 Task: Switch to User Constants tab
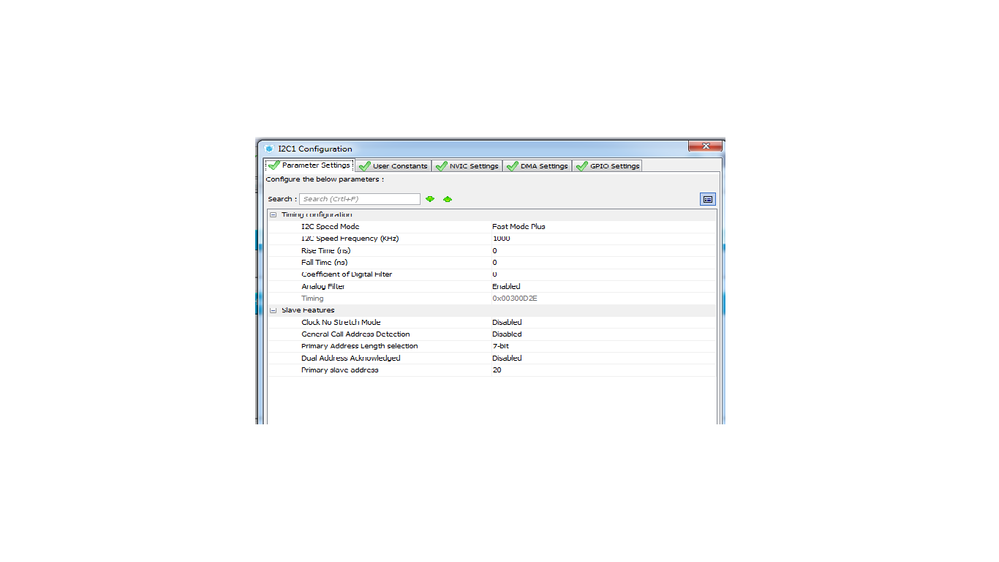point(393,166)
